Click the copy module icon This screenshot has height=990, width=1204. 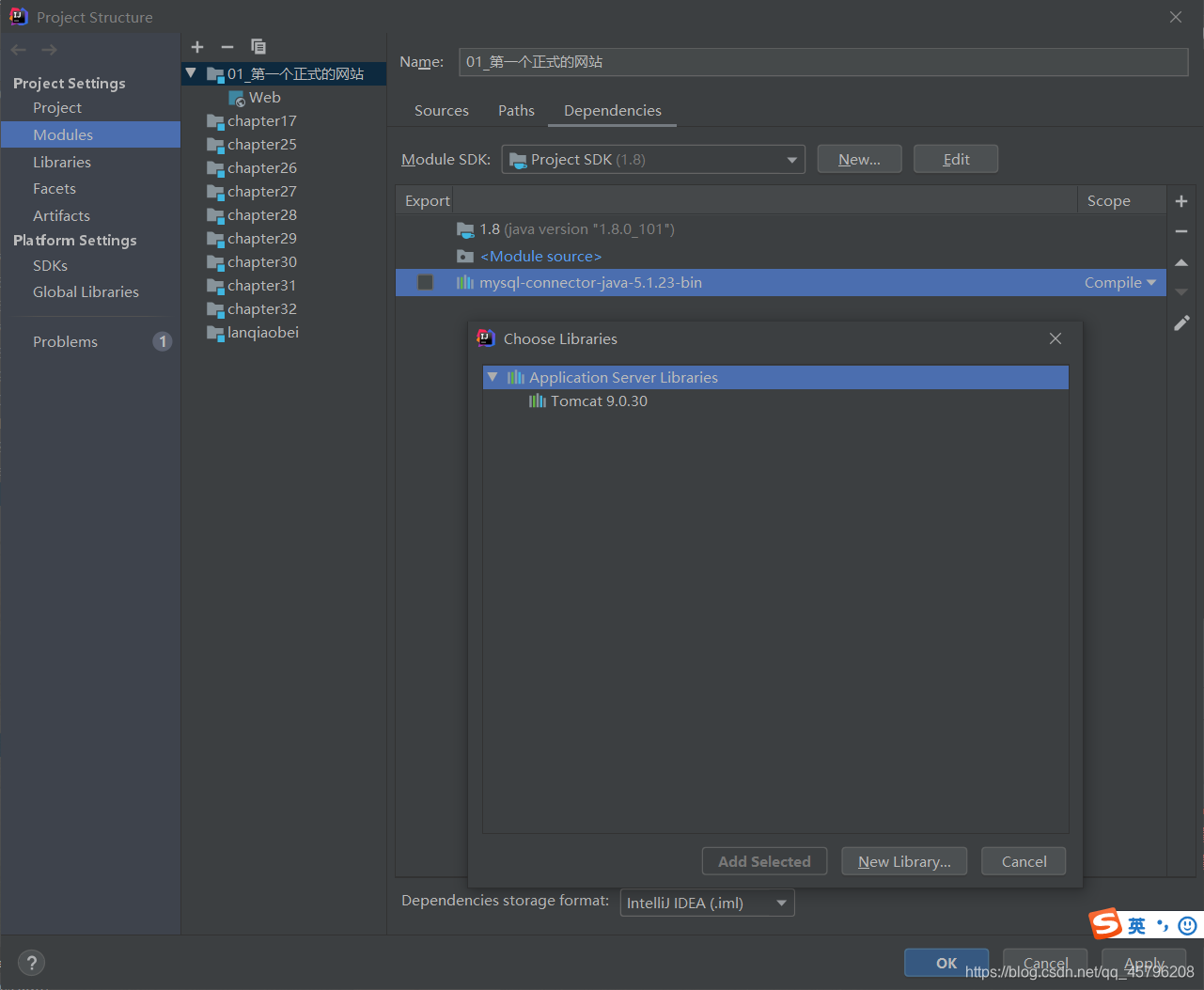(x=258, y=46)
